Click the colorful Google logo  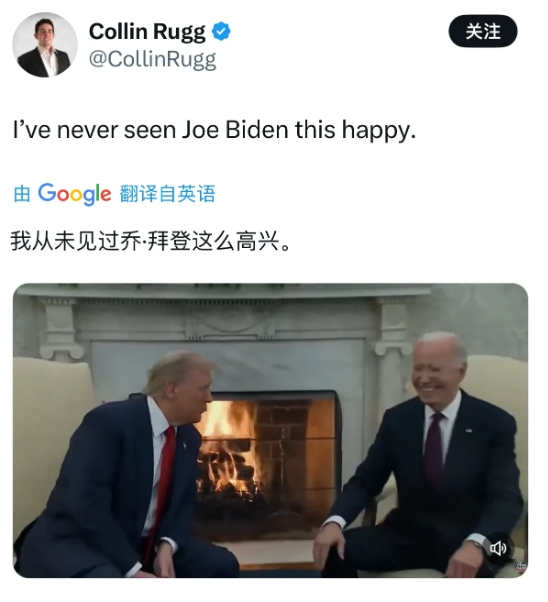[x=75, y=194]
